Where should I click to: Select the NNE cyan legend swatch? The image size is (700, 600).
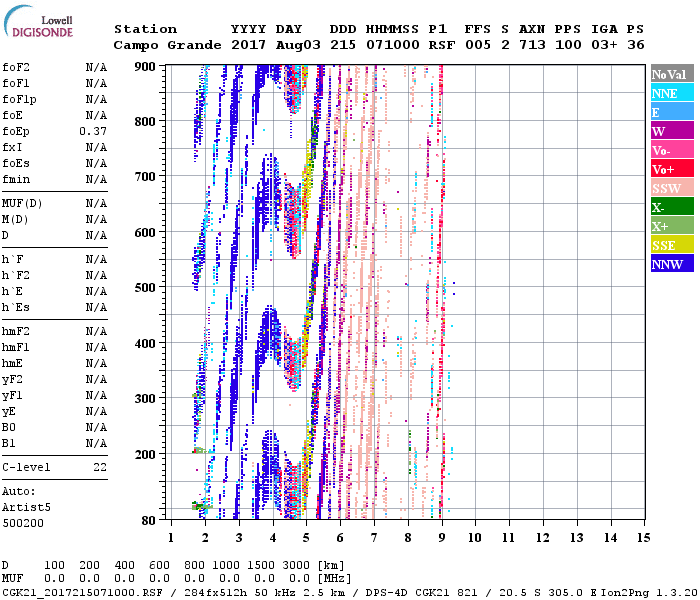coord(672,93)
